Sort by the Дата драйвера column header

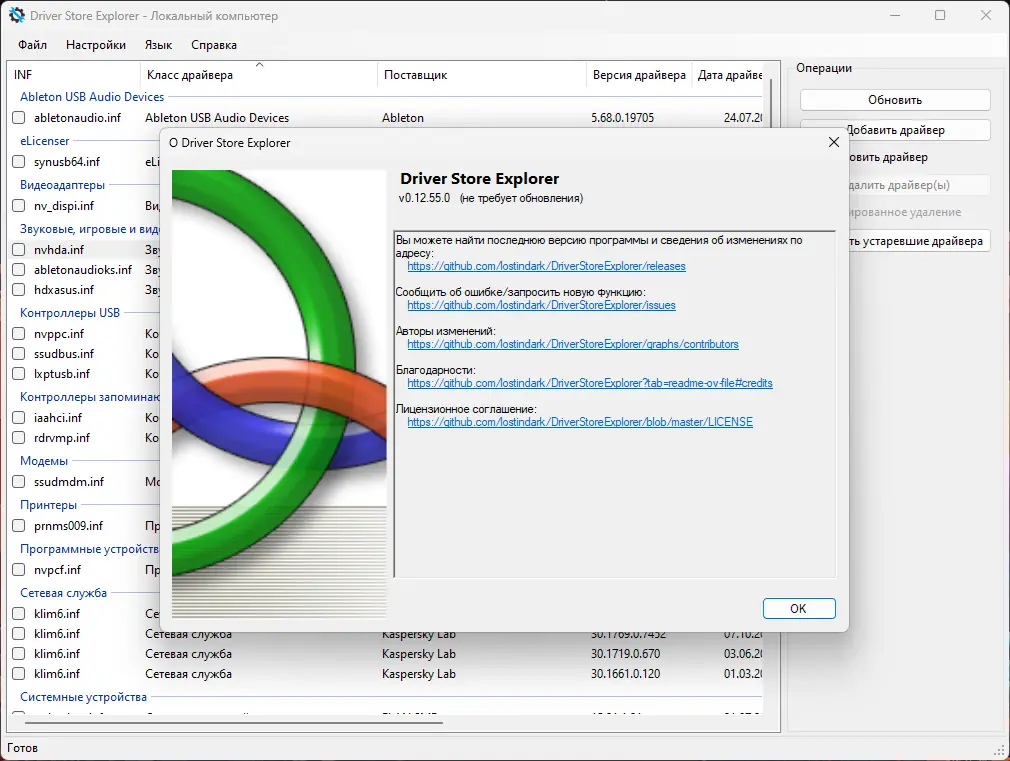point(729,75)
